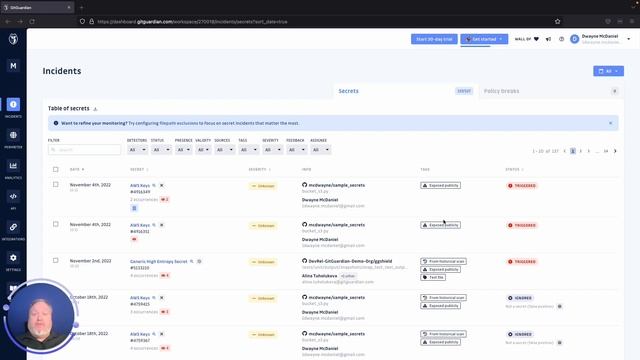Open the Severity filter dropdown
Image resolution: width=640 pixels, height=360 pixels.
[273, 150]
